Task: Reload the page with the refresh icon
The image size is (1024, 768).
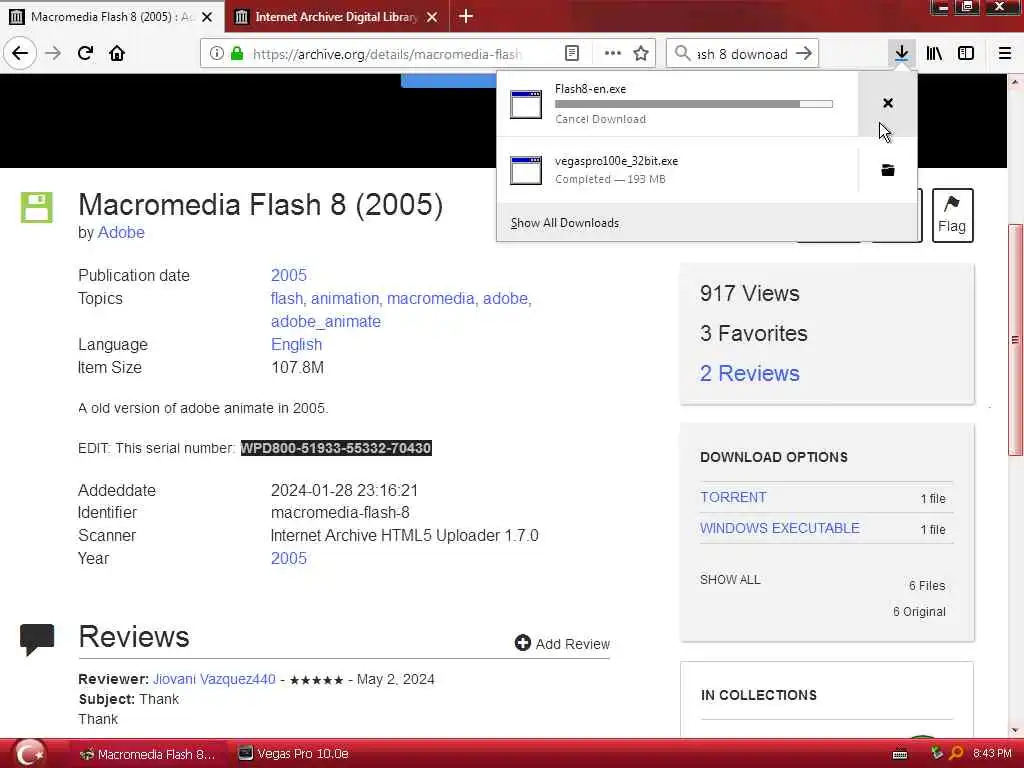Action: point(85,53)
